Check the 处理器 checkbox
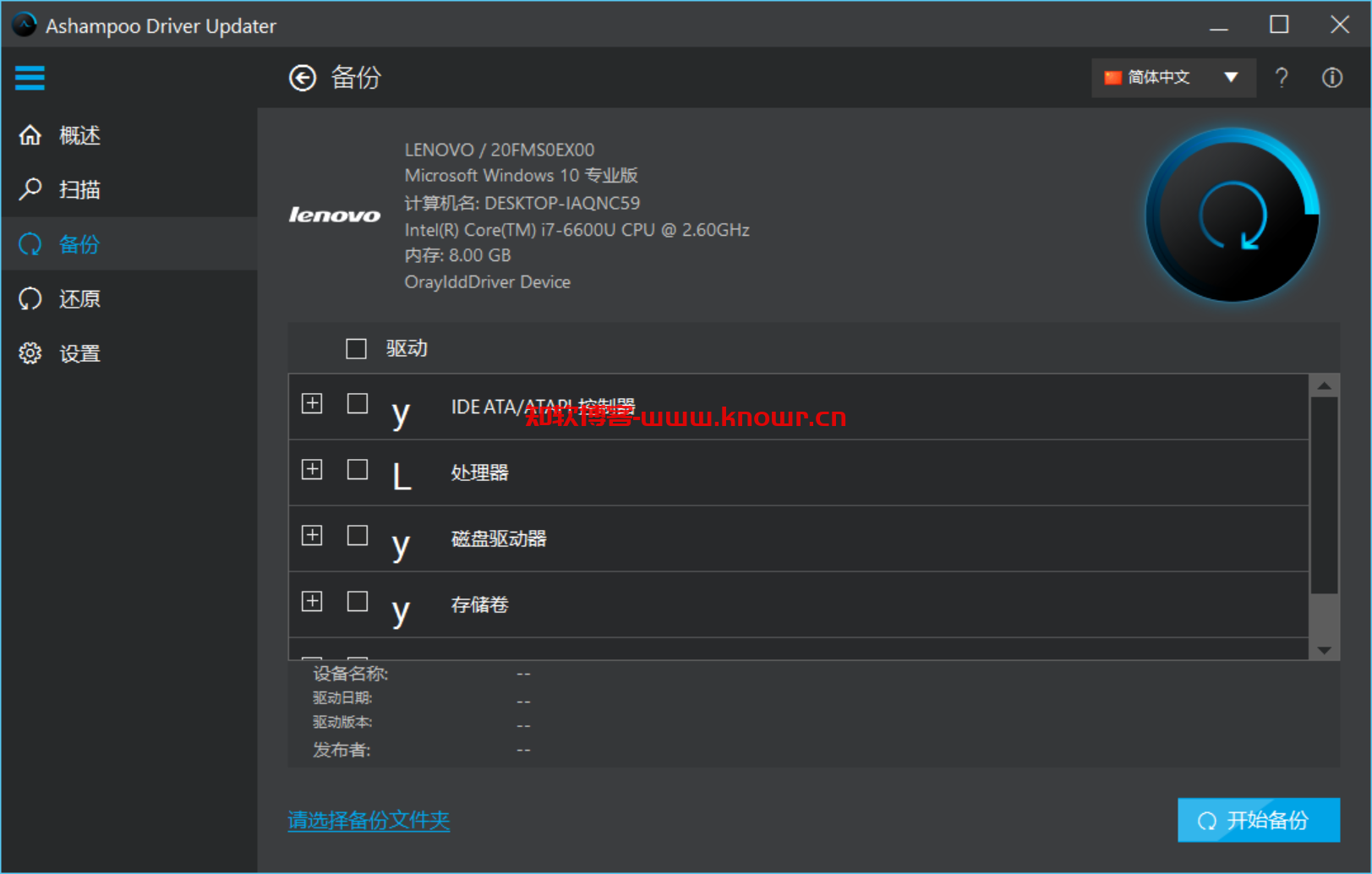The image size is (1372, 874). tap(358, 469)
